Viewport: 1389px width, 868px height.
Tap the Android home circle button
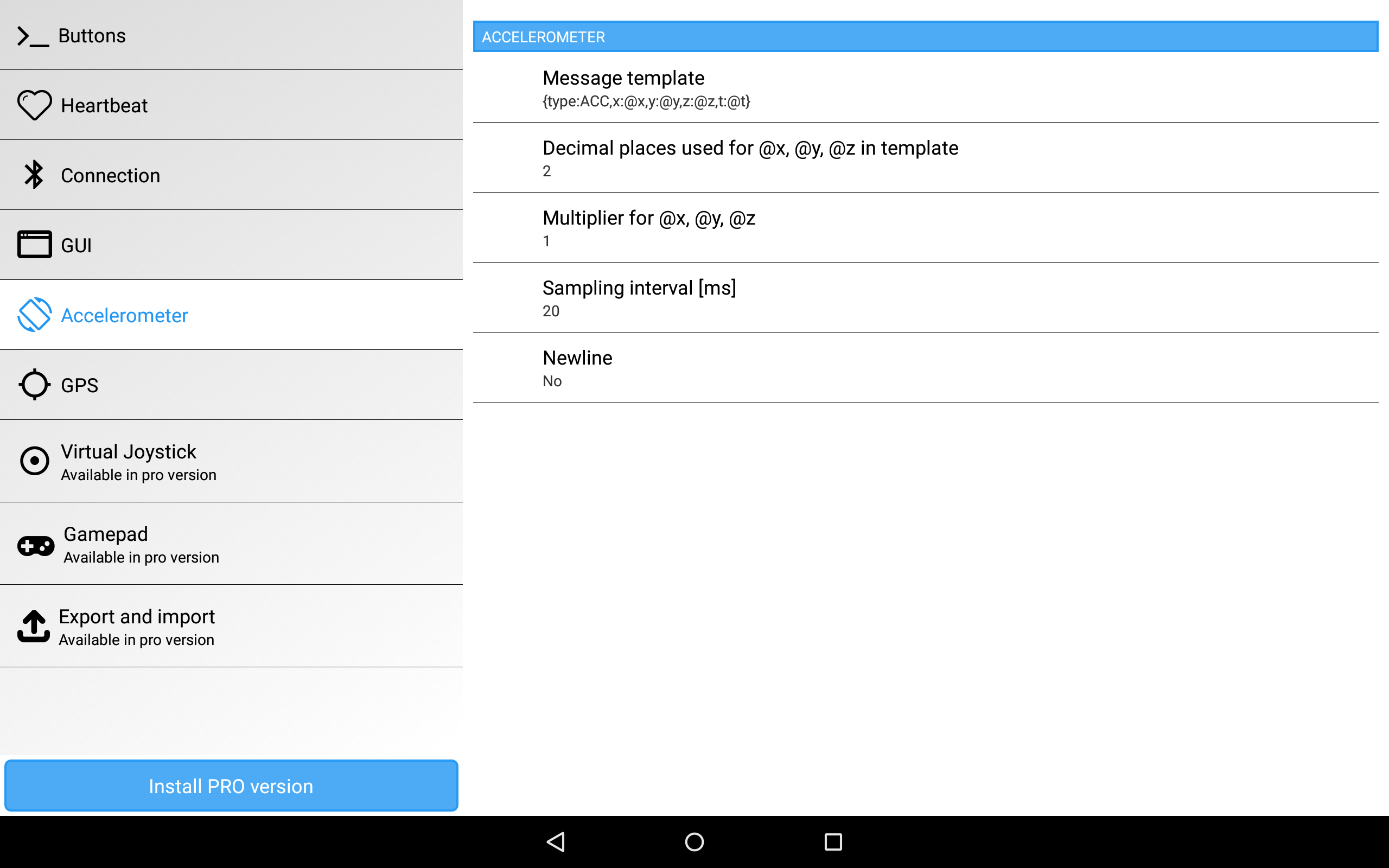pyautogui.click(x=694, y=841)
